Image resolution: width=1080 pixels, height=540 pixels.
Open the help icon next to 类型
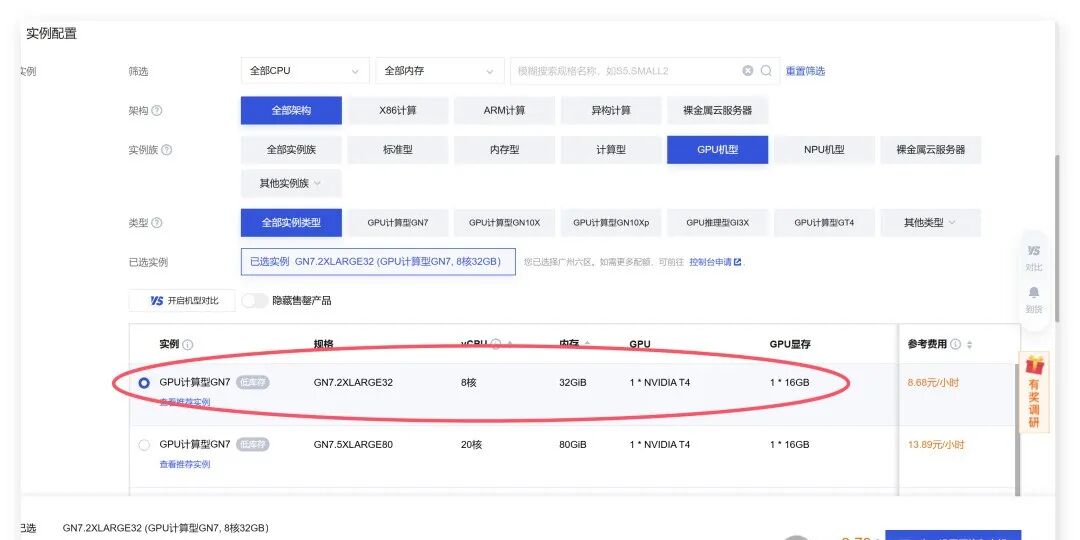point(157,223)
